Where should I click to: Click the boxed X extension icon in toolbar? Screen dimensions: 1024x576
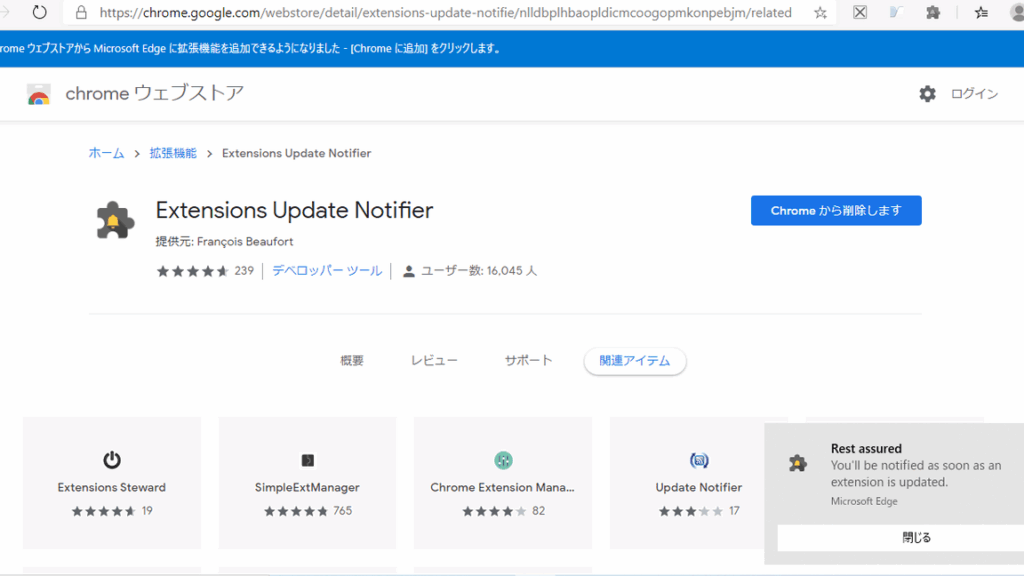[860, 13]
